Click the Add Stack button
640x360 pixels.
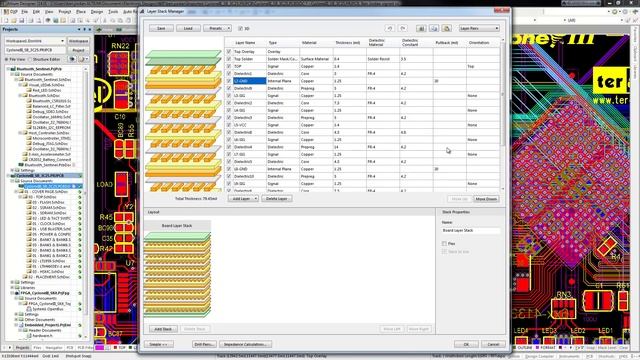(x=163, y=329)
